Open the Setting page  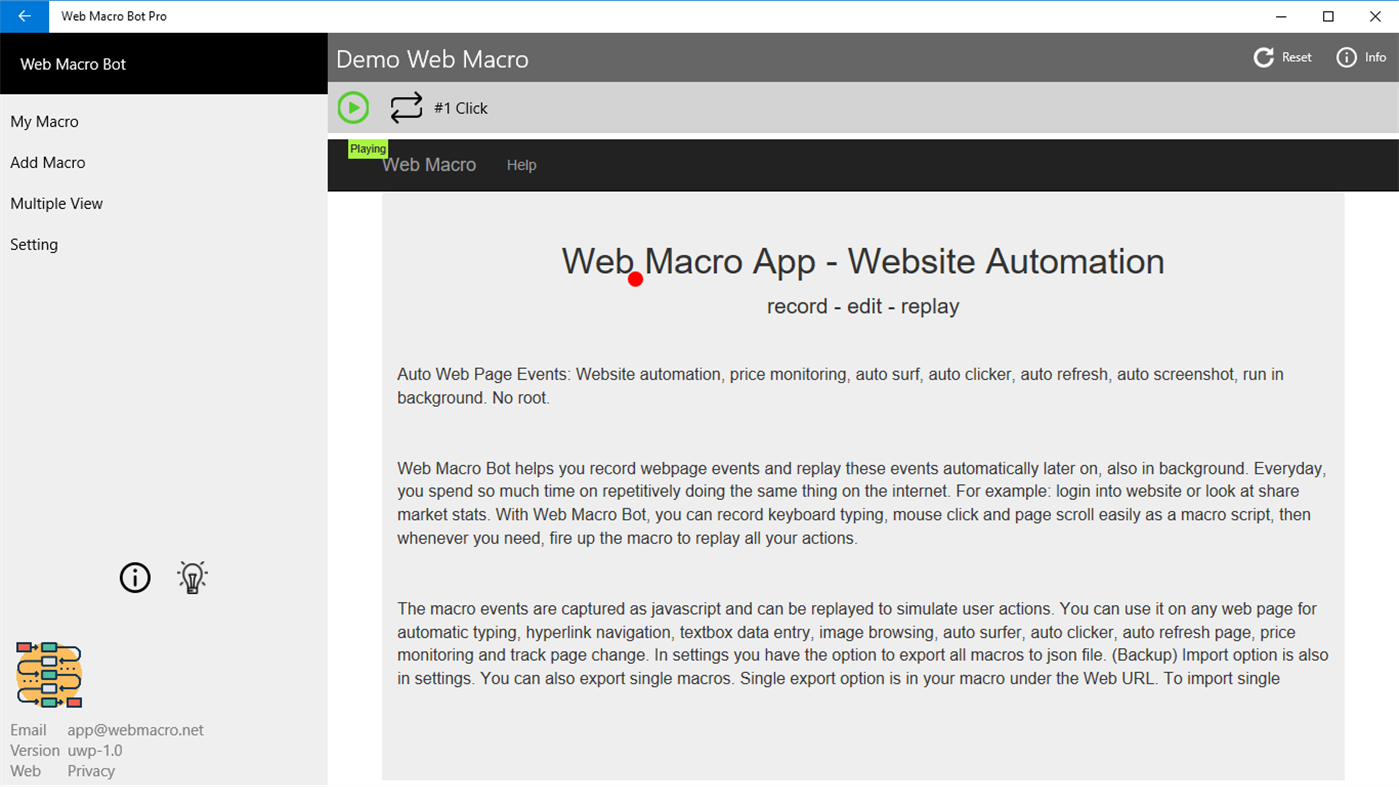(x=33, y=244)
